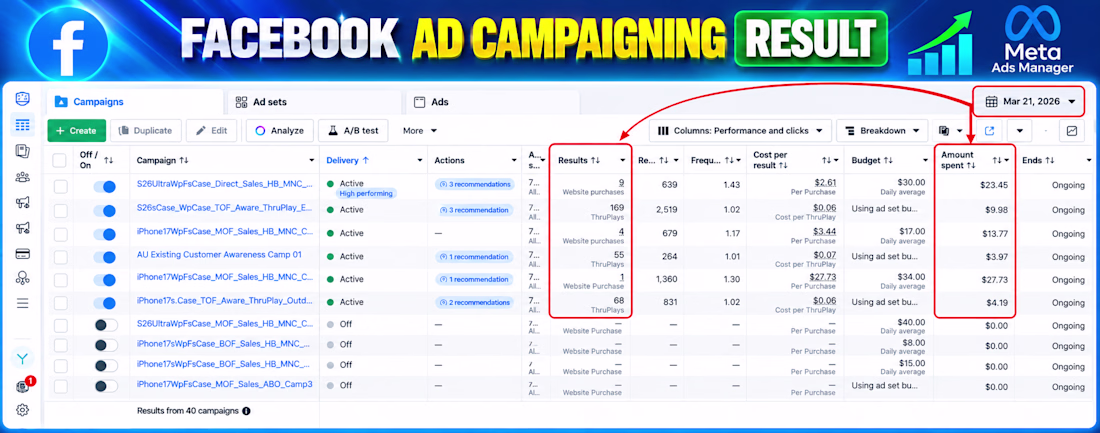
Task: Click the Duplicate button
Action: point(146,131)
